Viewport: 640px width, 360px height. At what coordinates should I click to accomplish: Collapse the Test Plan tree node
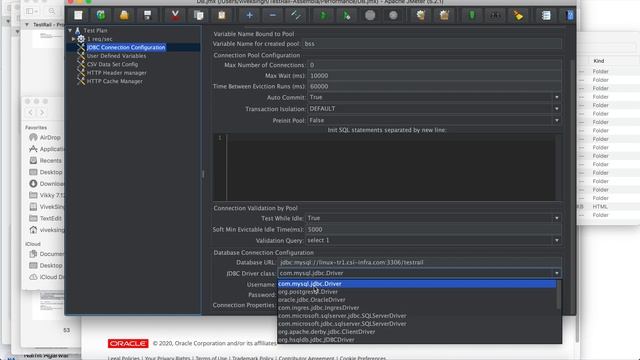[70, 31]
